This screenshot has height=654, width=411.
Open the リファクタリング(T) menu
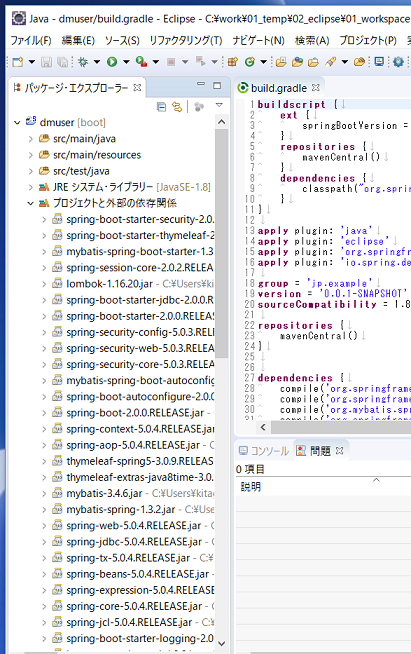[186, 40]
